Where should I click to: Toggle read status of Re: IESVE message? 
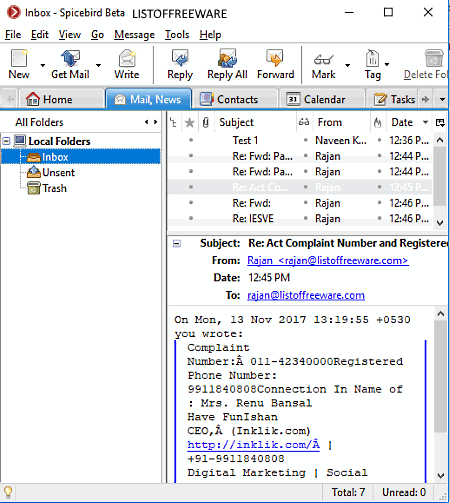tap(305, 219)
